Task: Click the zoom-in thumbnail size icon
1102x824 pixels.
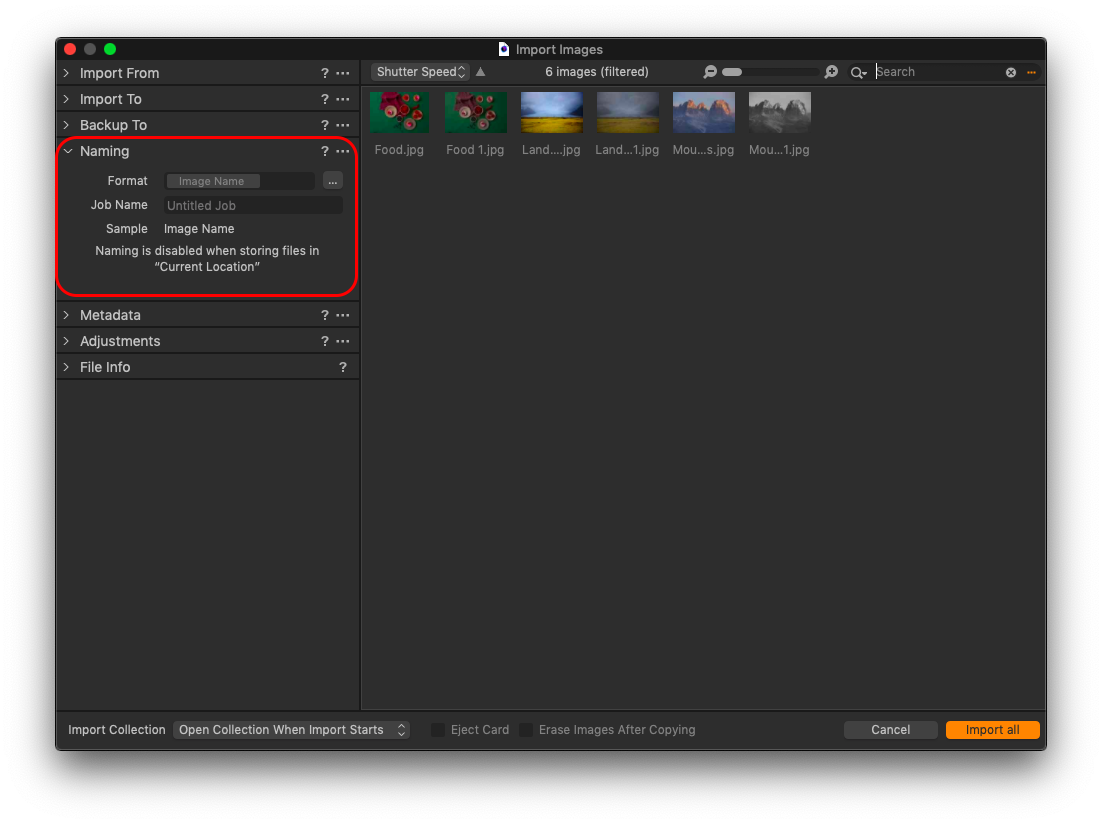Action: [831, 72]
